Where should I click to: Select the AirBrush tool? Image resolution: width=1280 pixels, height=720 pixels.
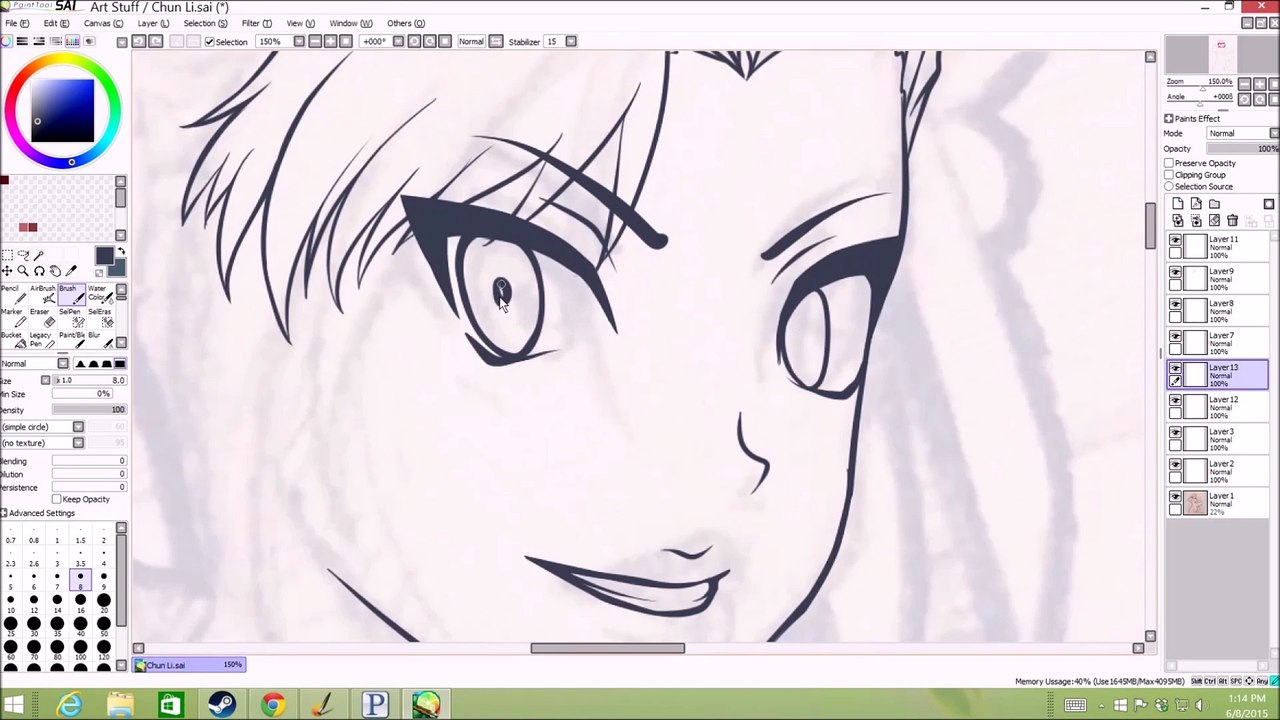[x=42, y=295]
